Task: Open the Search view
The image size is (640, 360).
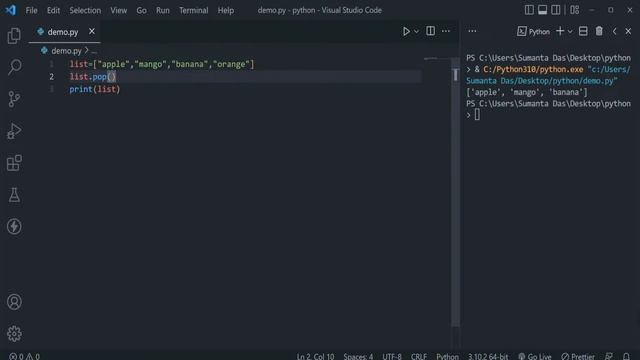Action: 14,67
